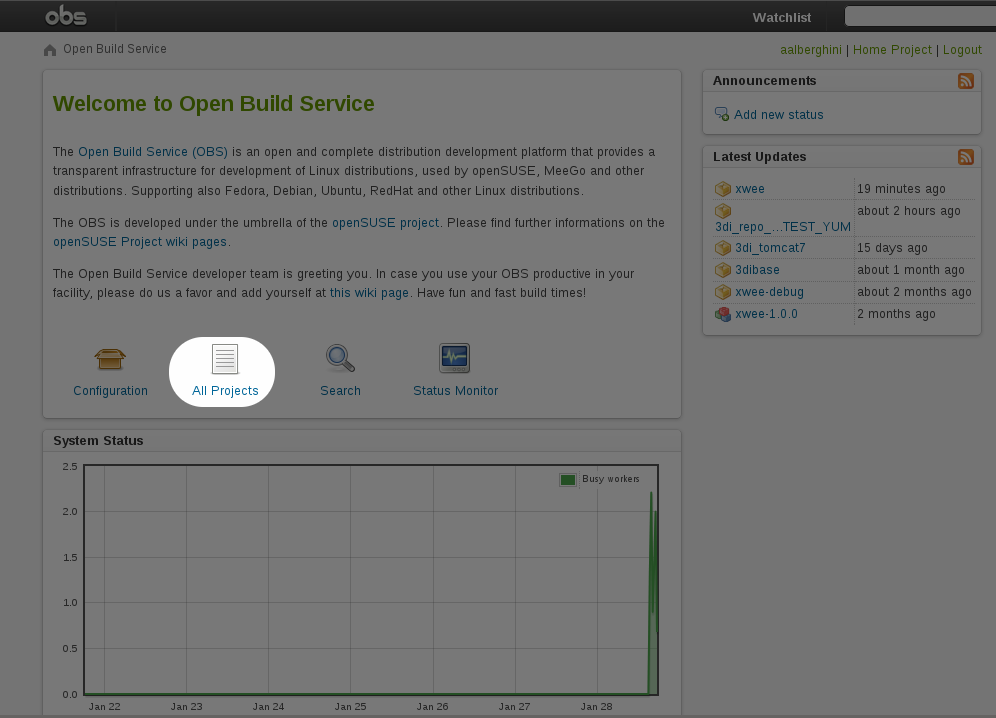Screen dimensions: 996x718
Task: Open the Configuration box icon
Action: point(110,358)
